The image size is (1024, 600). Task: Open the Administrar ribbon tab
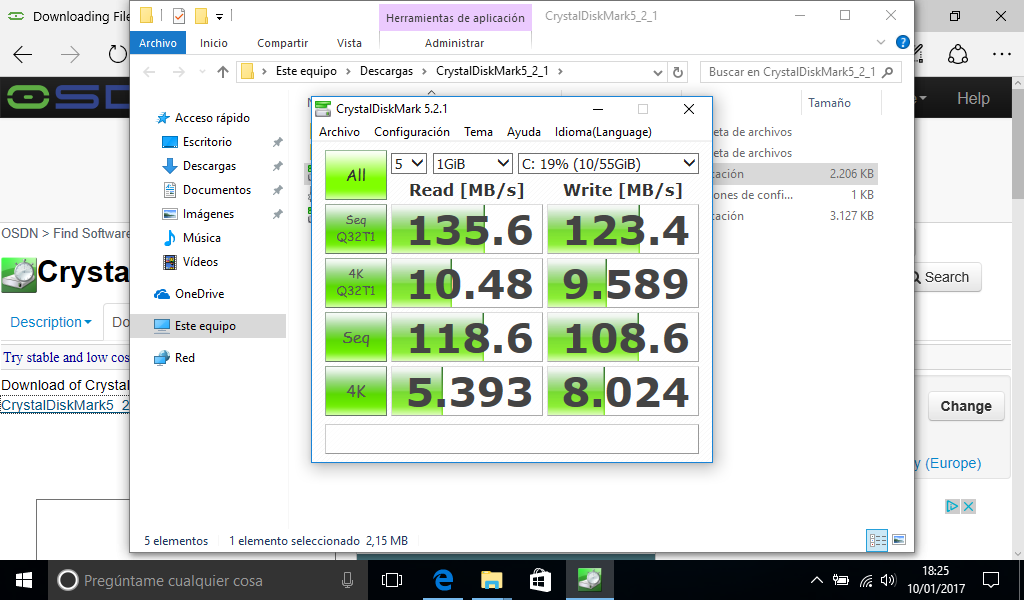[455, 43]
